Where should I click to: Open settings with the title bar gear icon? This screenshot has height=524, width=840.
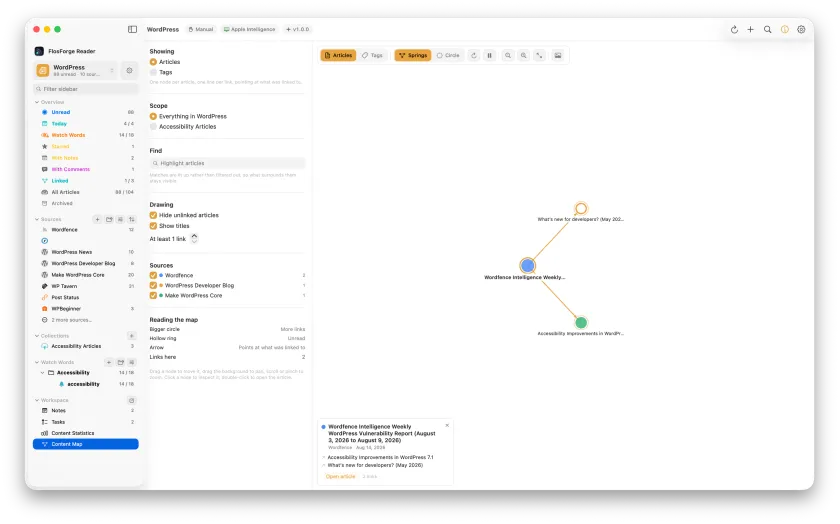click(801, 29)
